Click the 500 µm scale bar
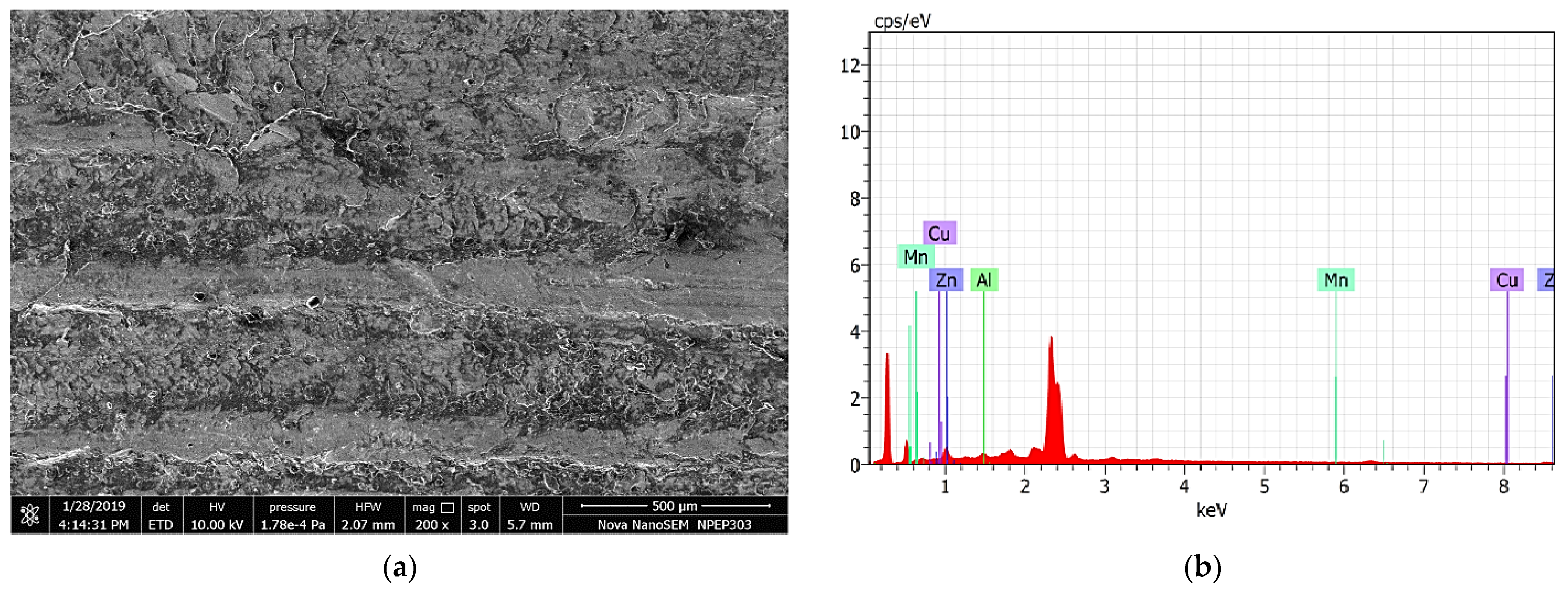 674,506
